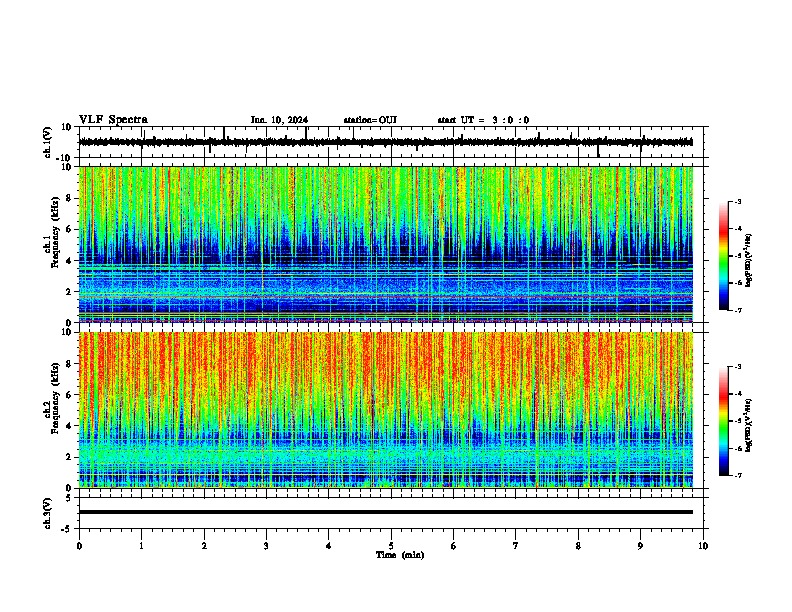Click the "Time (min)" axis label
792x612 pixels.
coord(400,555)
